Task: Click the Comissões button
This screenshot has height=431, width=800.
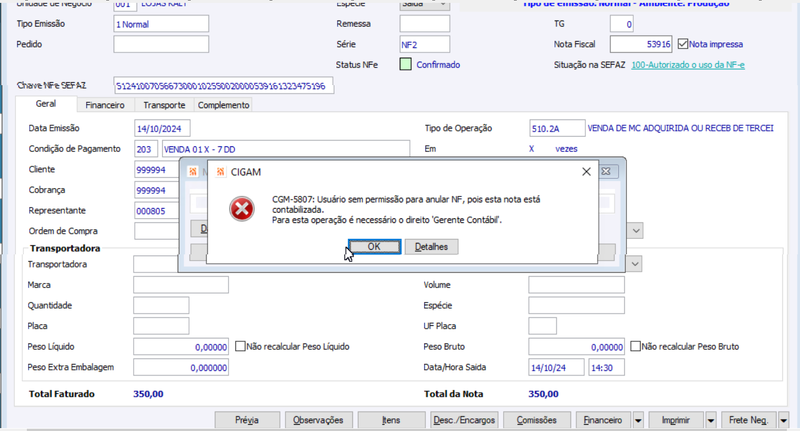Action: click(537, 420)
